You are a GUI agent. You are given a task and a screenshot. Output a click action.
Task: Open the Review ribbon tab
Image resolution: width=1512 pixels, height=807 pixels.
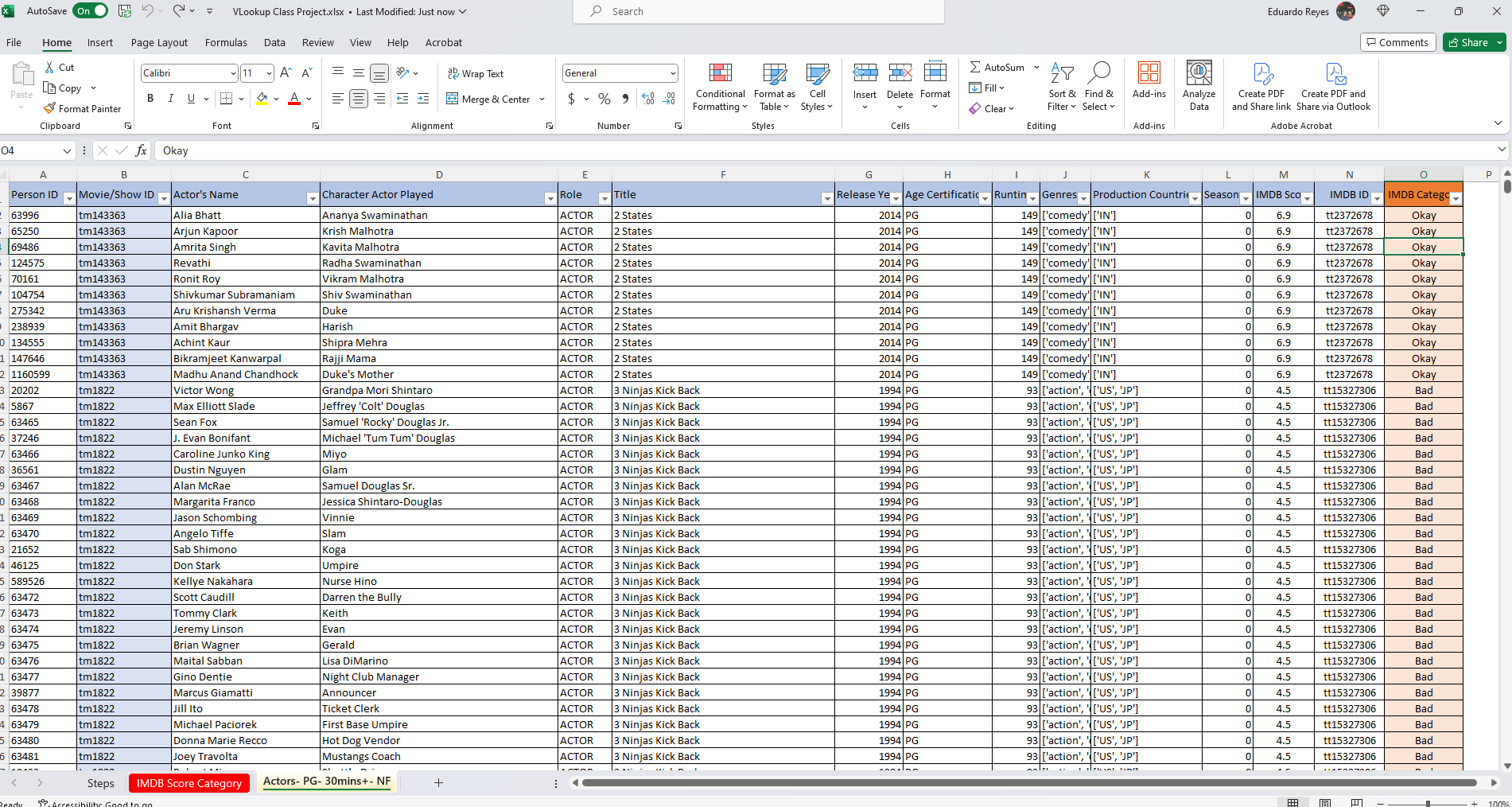pos(318,42)
